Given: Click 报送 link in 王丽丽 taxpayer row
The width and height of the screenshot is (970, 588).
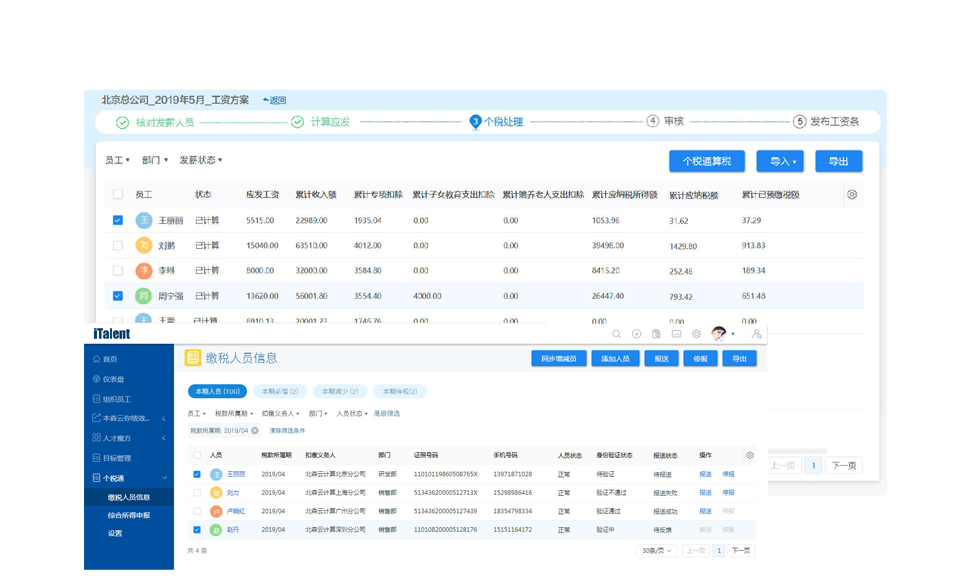Looking at the screenshot, I should click(705, 474).
